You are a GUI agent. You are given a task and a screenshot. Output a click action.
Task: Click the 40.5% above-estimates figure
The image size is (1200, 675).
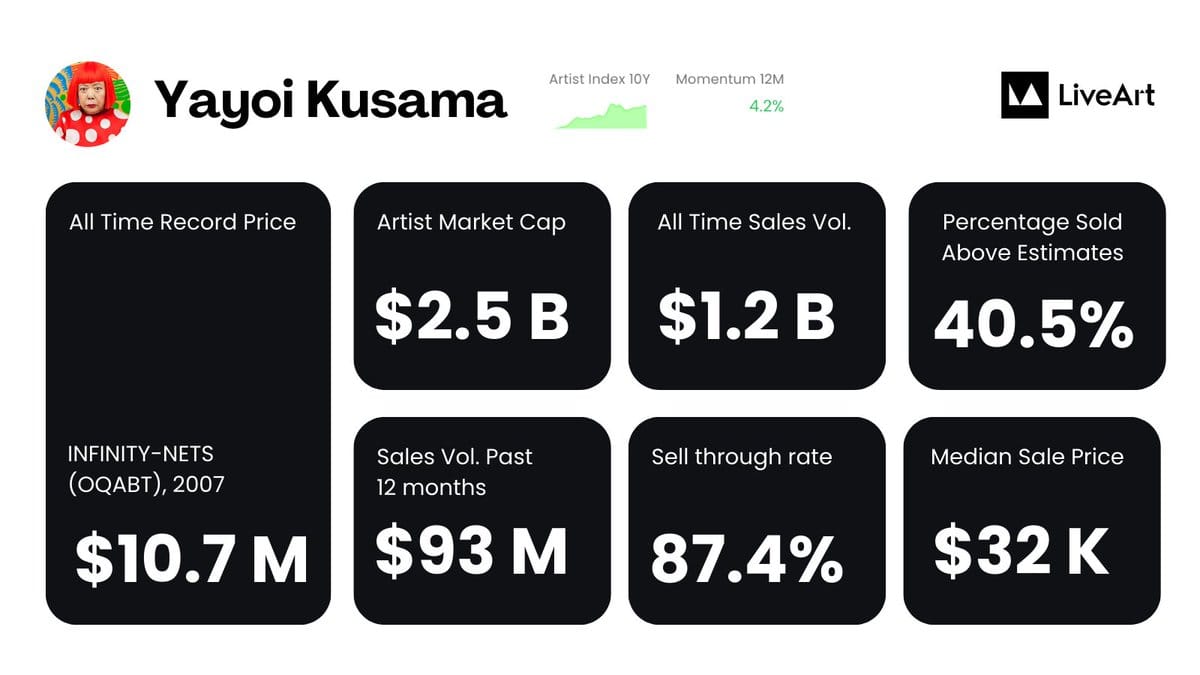click(x=1034, y=324)
